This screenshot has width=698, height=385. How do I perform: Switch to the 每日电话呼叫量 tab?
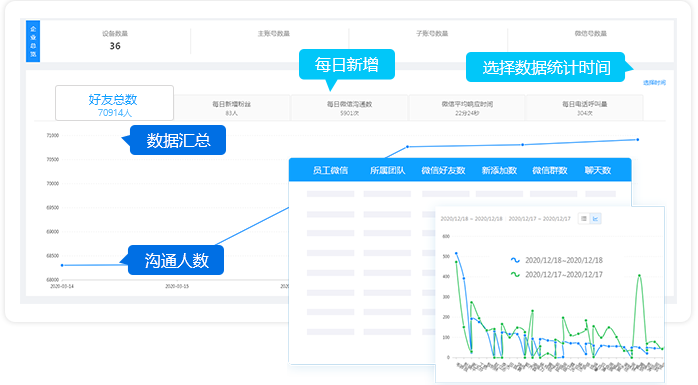(x=584, y=108)
